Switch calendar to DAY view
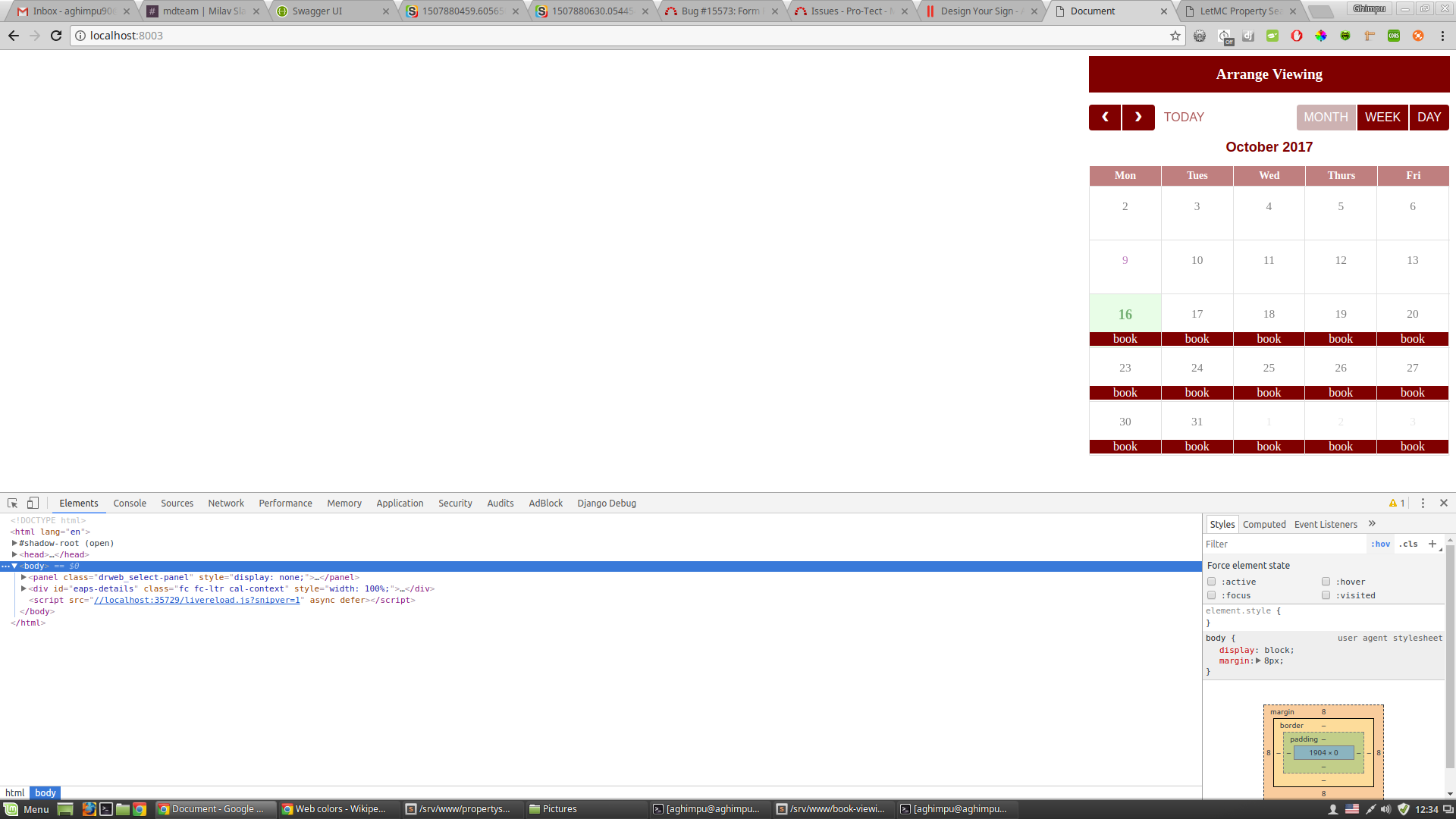This screenshot has width=1456, height=819. tap(1429, 118)
